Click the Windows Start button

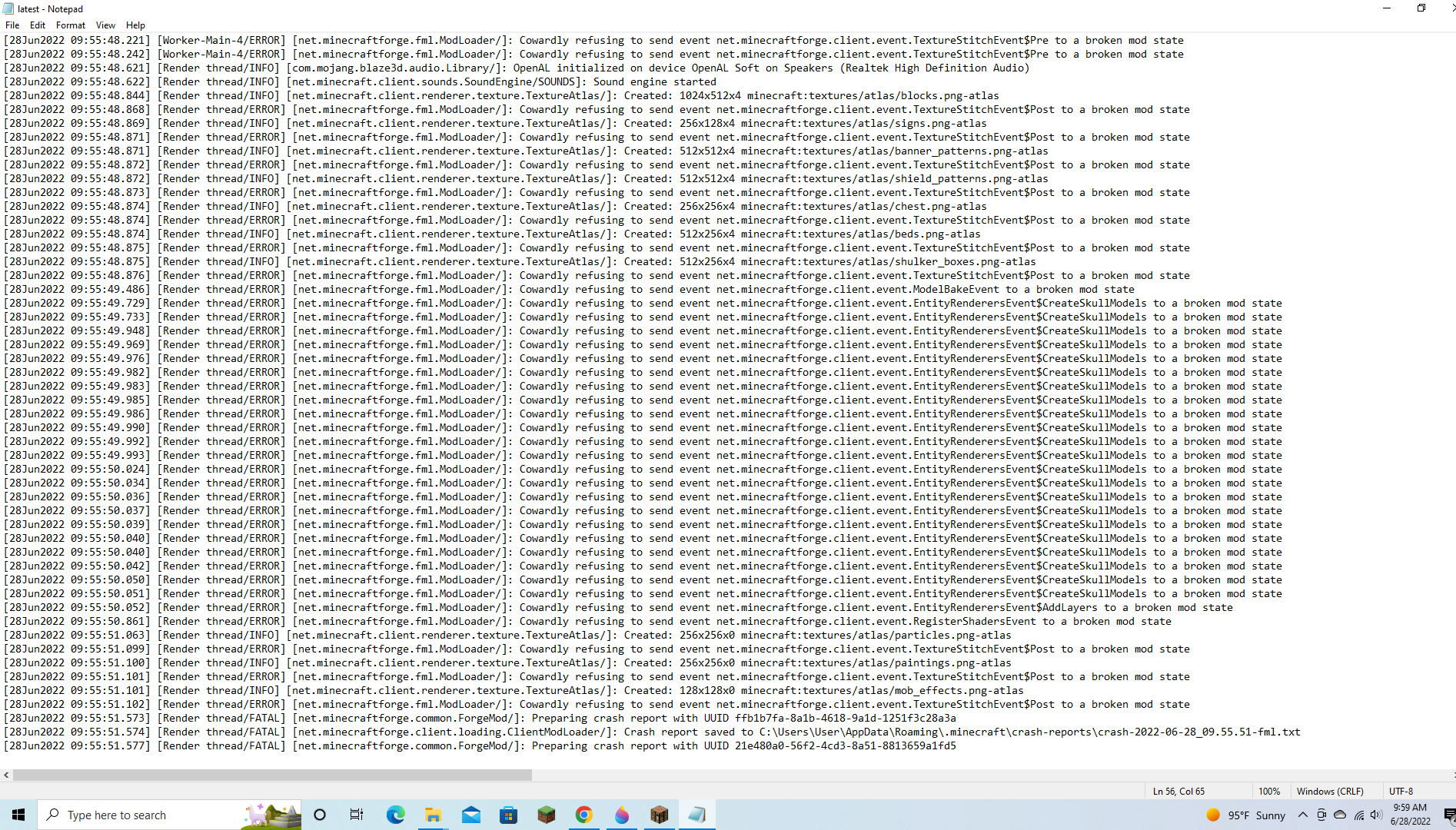[x=18, y=815]
